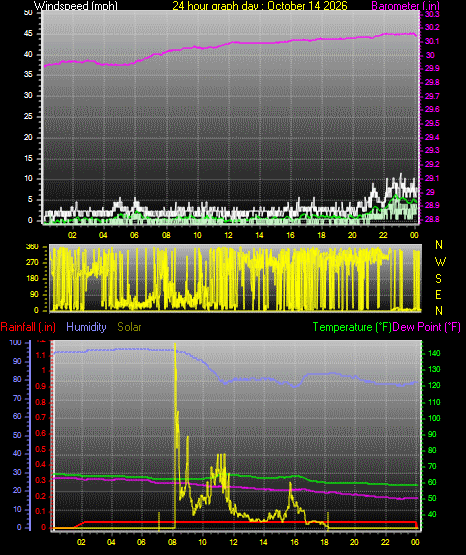466x555 pixels.
Task: Click the 'Solar' legend label
Action: (x=129, y=327)
